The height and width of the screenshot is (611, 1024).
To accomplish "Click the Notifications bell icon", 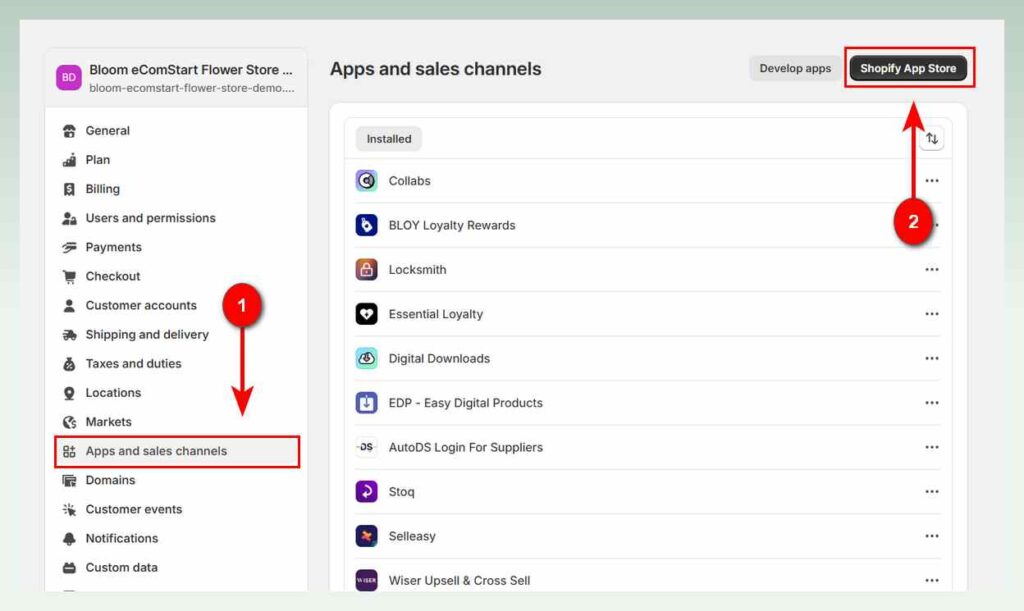I will 69,539.
